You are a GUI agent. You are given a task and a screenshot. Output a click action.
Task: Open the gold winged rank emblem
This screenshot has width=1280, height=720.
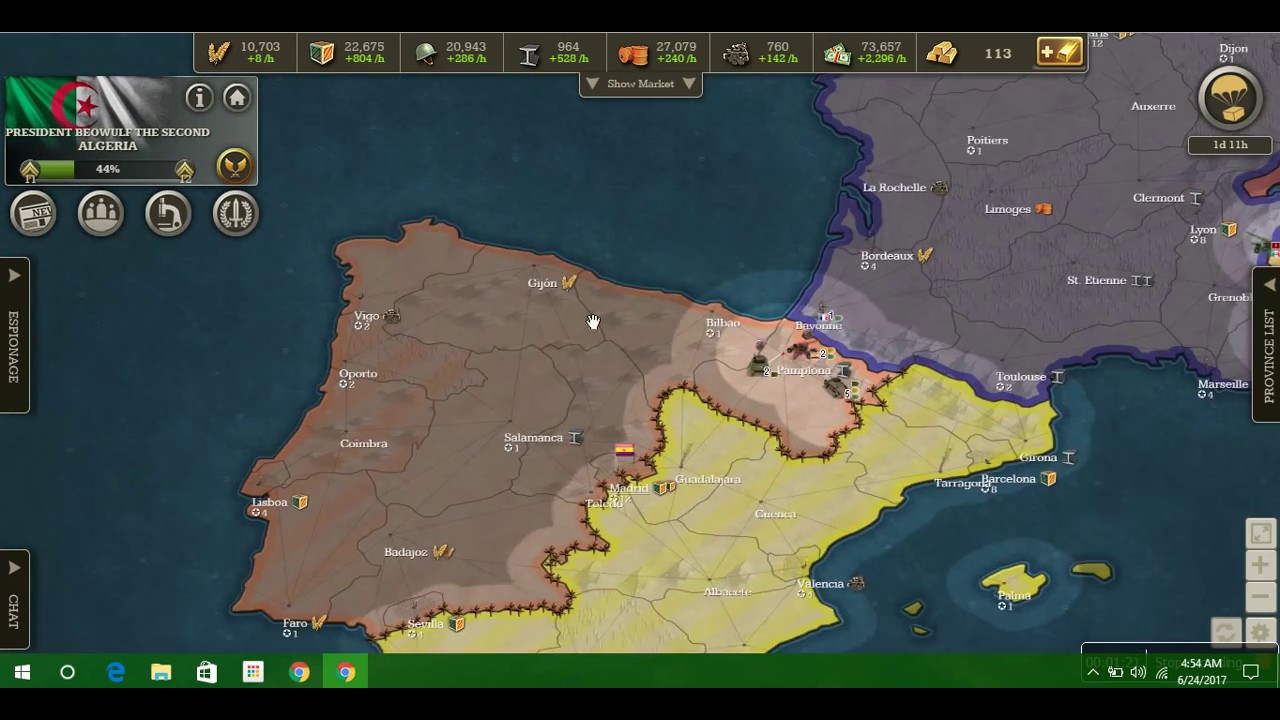click(234, 167)
